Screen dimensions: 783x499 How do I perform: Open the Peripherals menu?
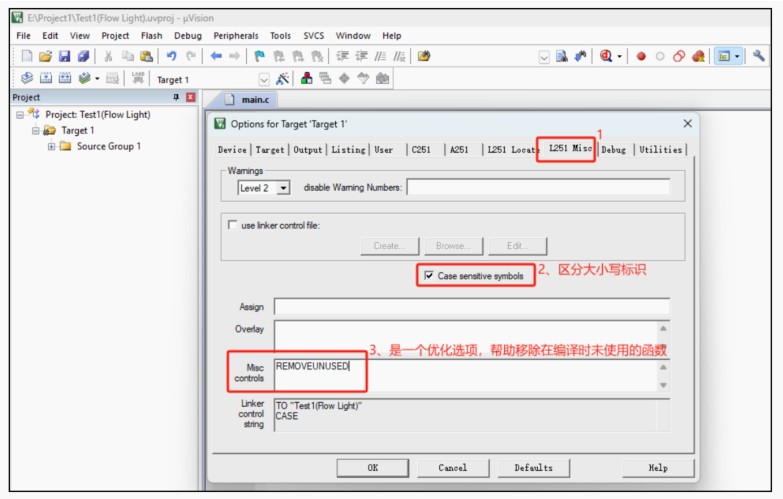[235, 36]
